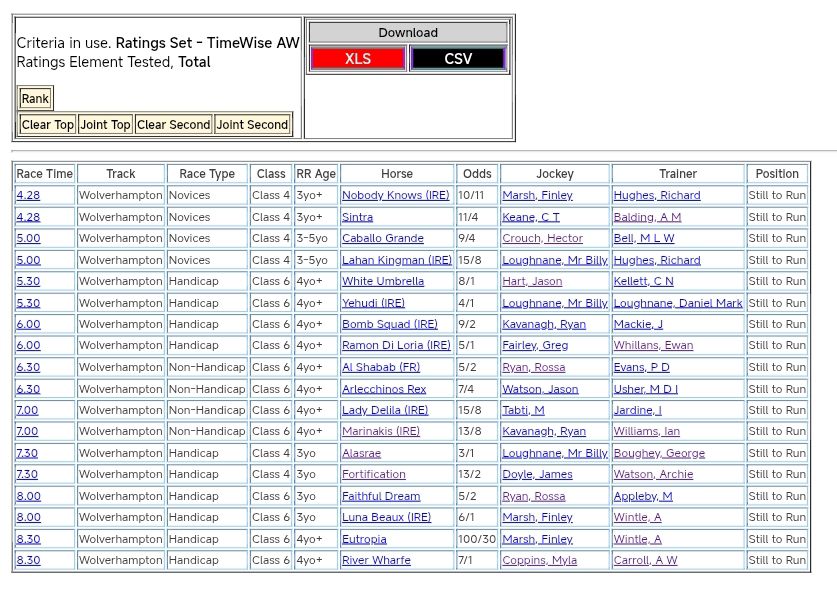Open horse Nobody Knows (IRE) link
This screenshot has height=597, width=837.
pos(395,196)
